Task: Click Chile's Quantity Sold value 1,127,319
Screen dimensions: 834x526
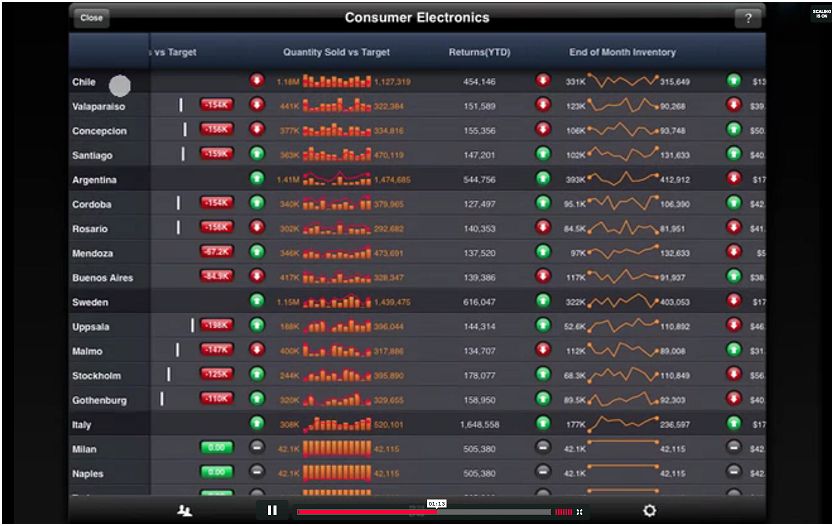Action: coord(393,82)
